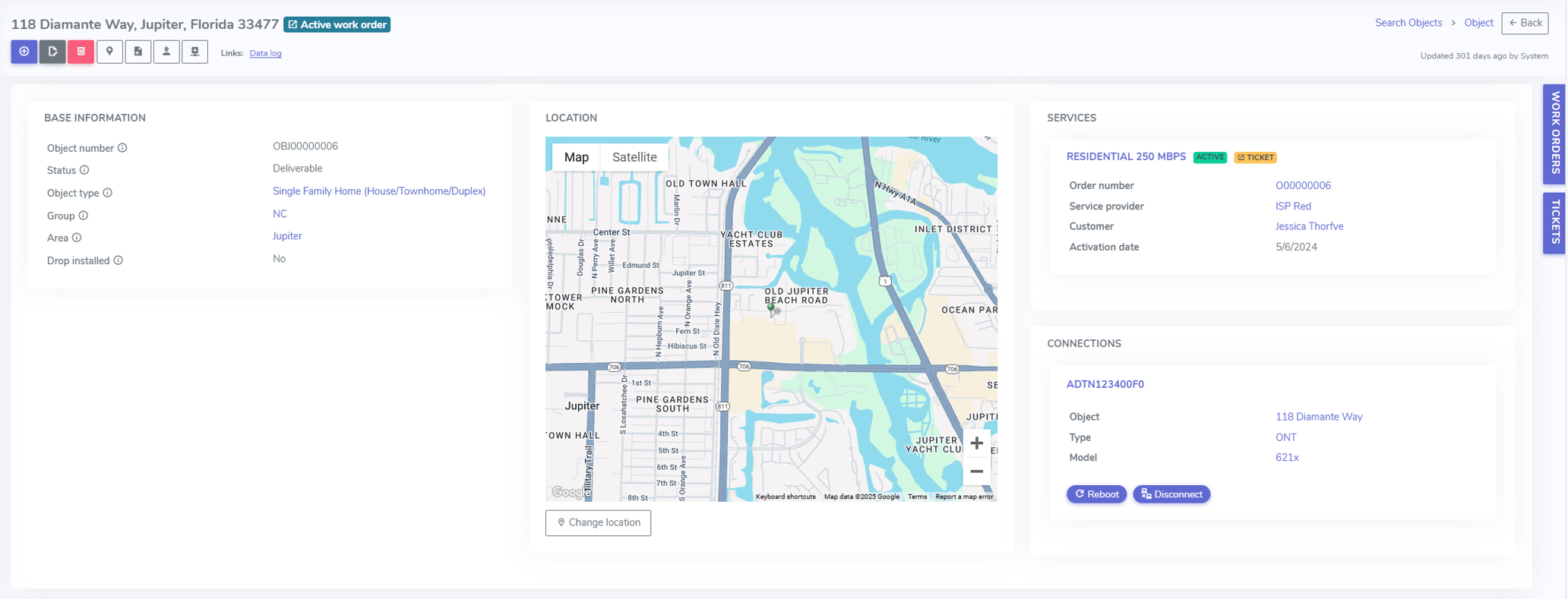The height and width of the screenshot is (599, 1568).
Task: Open the Jupiter area link
Action: [x=287, y=236]
